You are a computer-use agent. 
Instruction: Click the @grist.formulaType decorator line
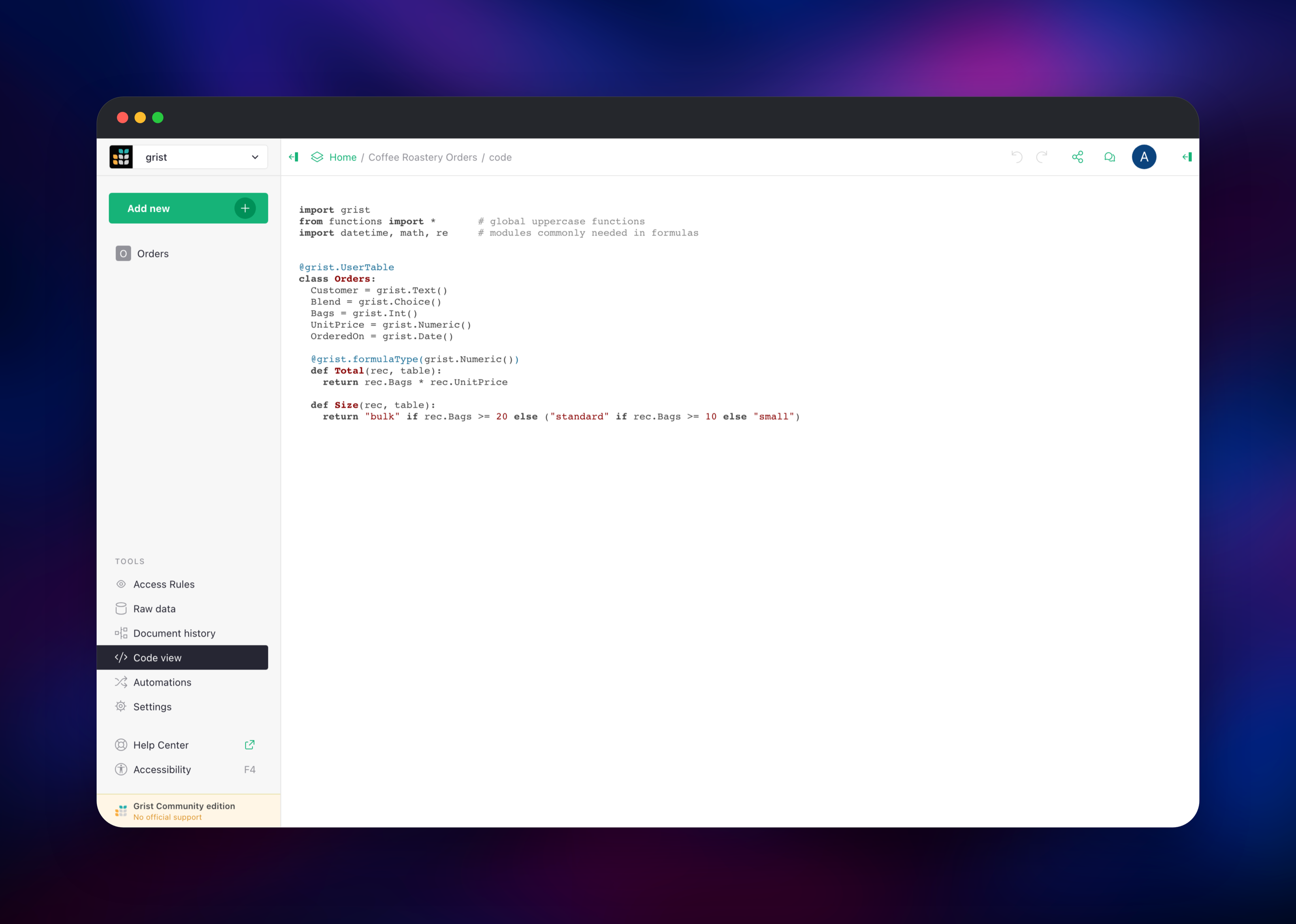click(x=415, y=359)
